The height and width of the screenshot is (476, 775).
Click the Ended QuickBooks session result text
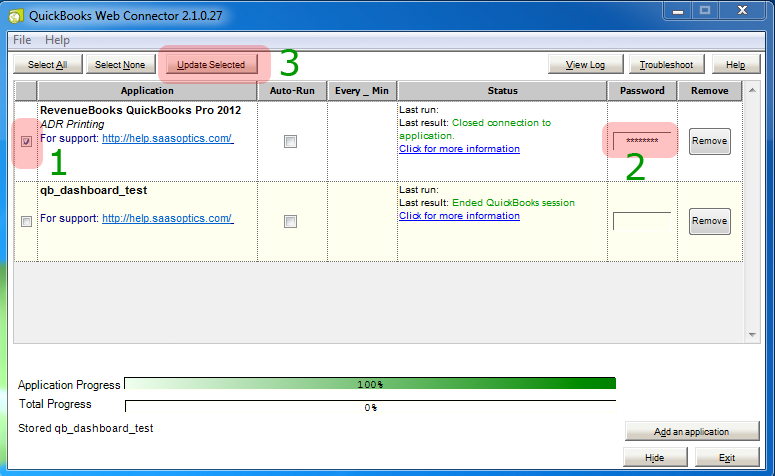[x=513, y=203]
